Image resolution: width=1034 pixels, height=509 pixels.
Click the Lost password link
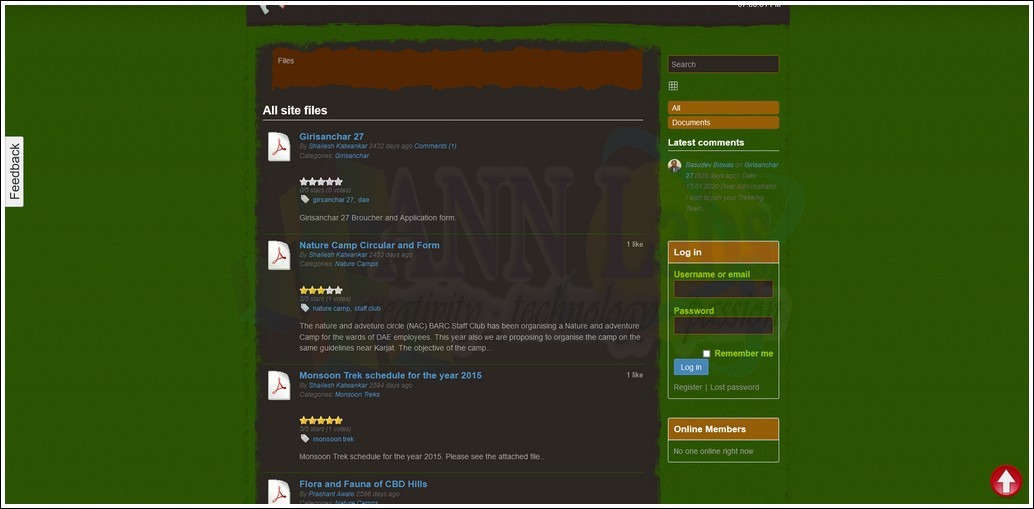[735, 387]
